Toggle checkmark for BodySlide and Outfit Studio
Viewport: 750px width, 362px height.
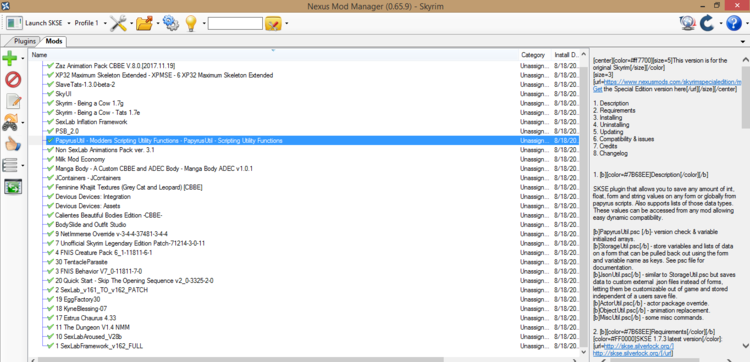click(51, 225)
